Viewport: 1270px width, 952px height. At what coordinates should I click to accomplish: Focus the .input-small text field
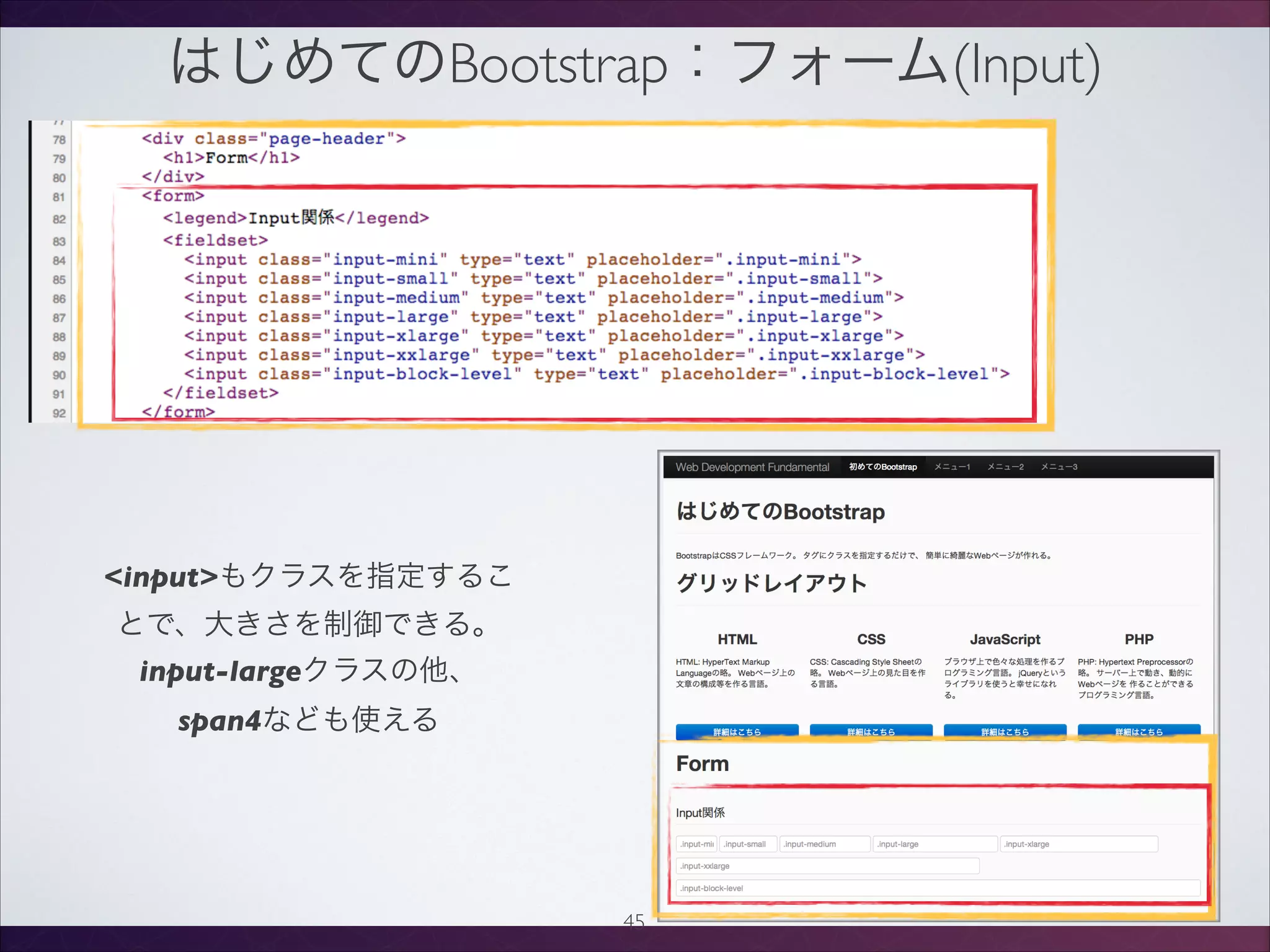(748, 844)
